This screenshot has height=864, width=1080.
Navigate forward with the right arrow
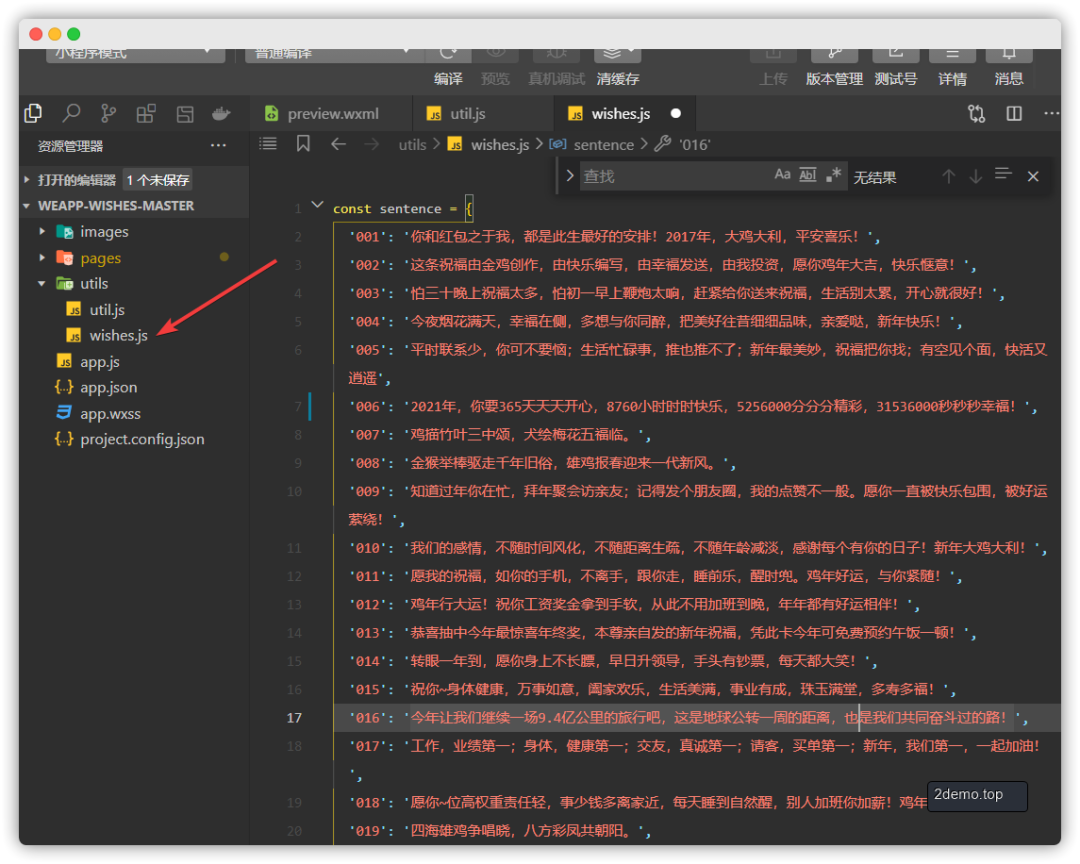click(371, 144)
